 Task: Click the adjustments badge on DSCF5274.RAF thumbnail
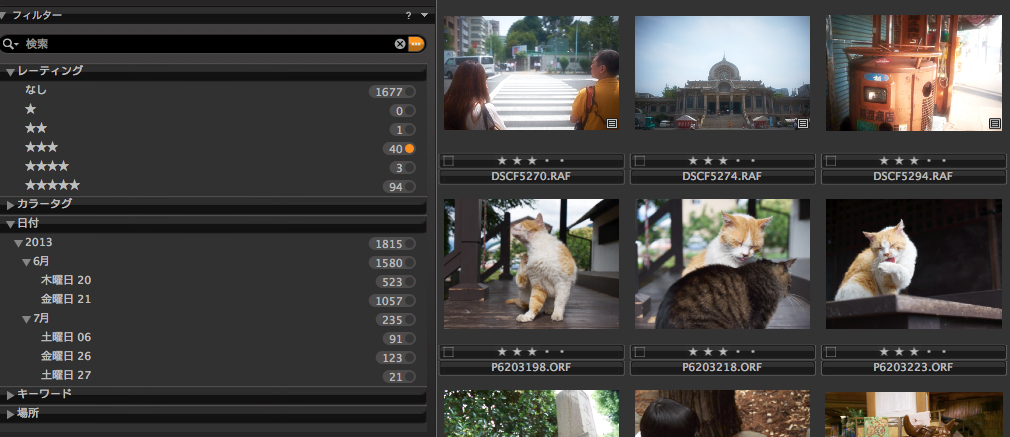point(802,123)
